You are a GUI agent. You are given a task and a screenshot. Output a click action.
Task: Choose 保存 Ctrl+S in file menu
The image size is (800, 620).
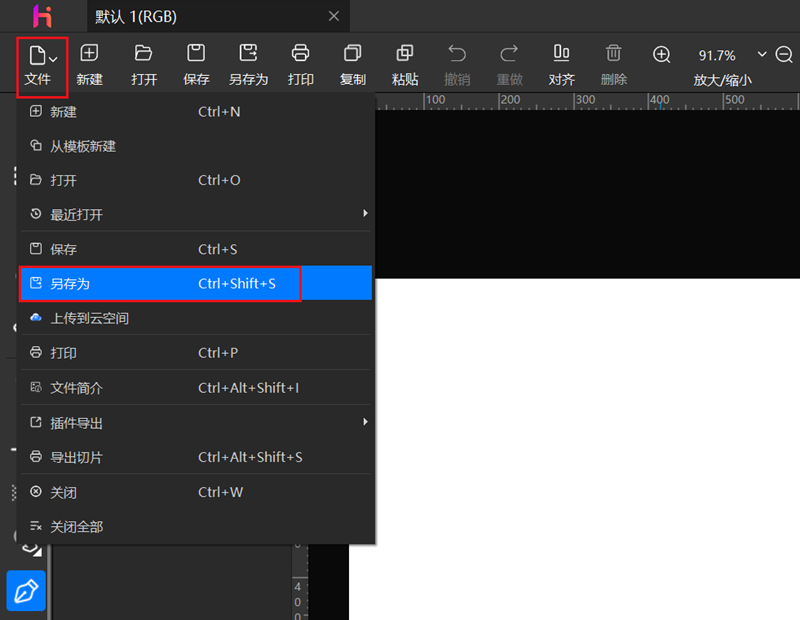(x=196, y=249)
